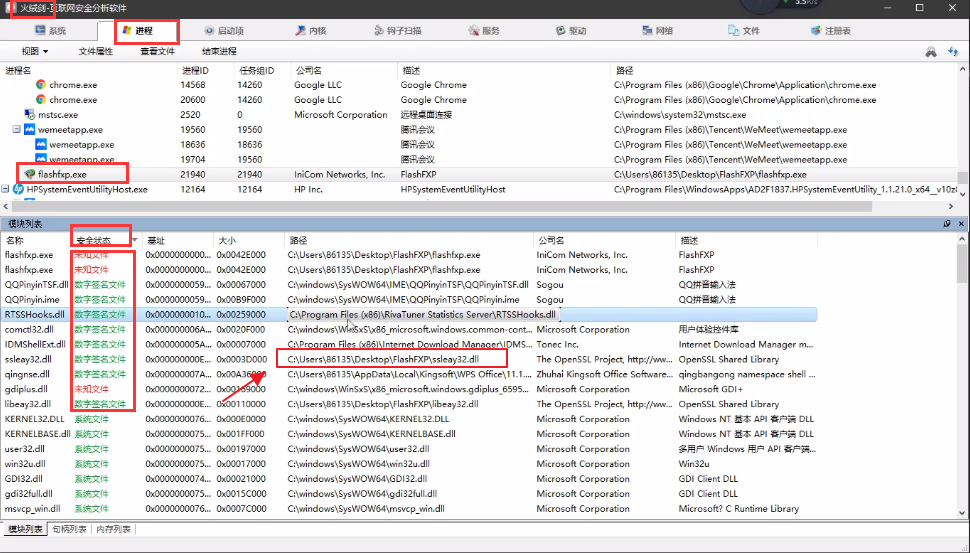Sort modules by 安全状态 column header

100,240
